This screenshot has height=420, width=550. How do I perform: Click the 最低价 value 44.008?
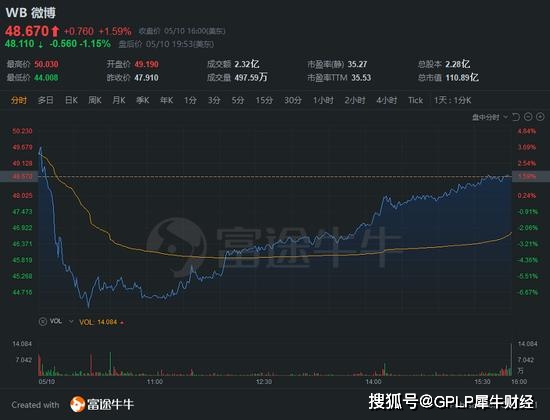click(46, 78)
